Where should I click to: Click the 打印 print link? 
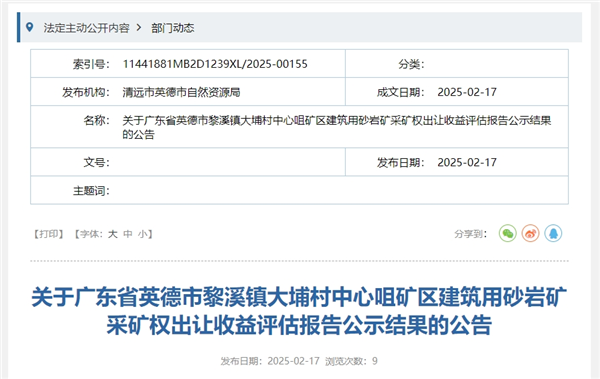[49, 234]
